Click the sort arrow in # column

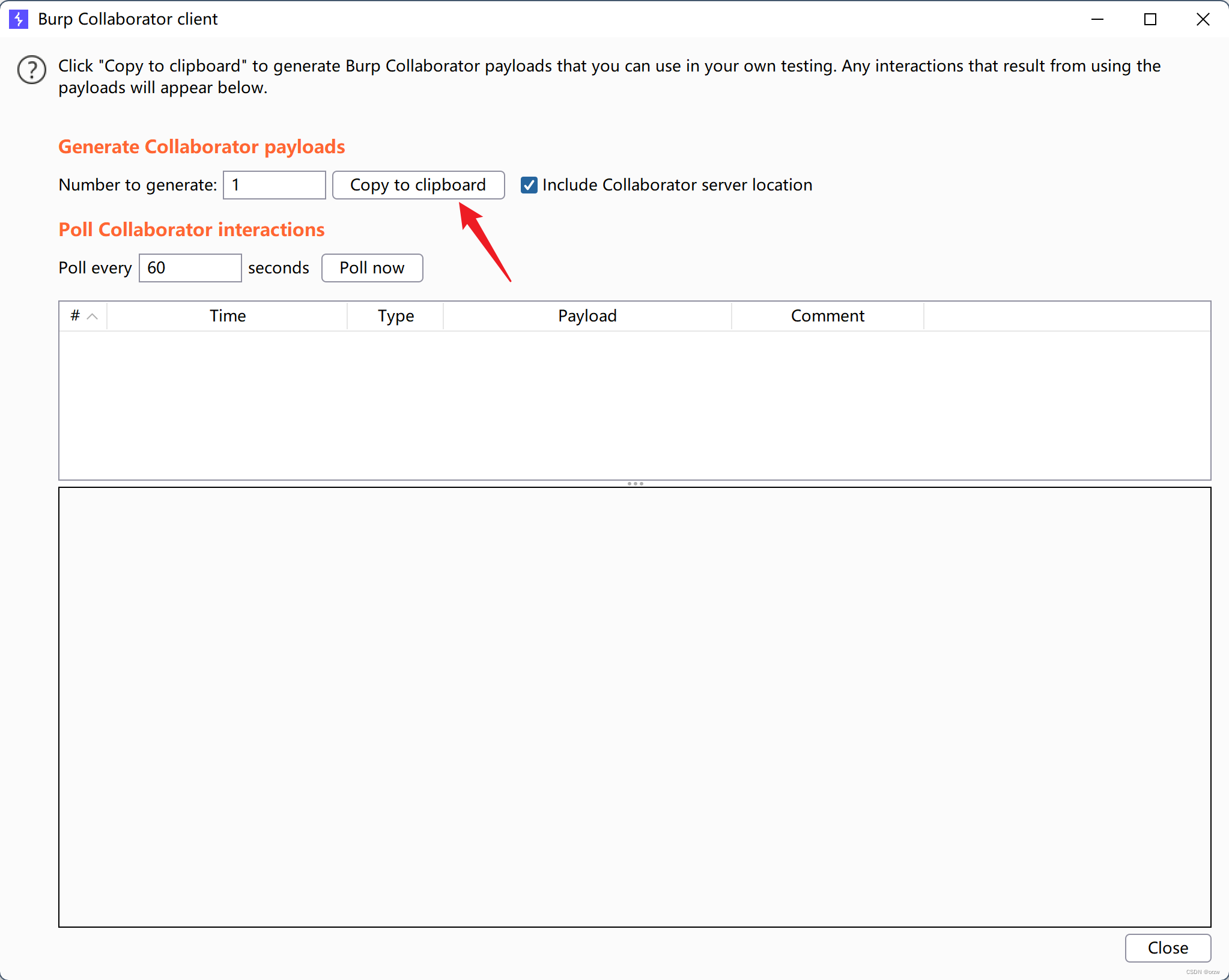click(93, 317)
